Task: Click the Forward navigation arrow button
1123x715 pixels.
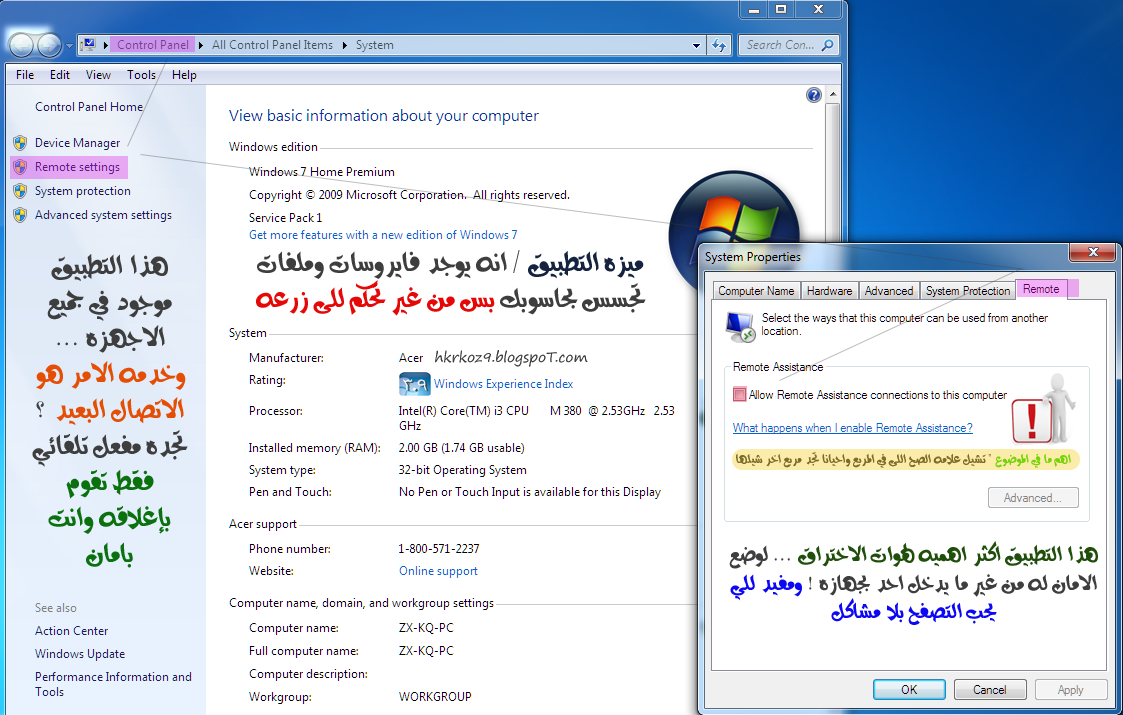Action: [x=49, y=45]
